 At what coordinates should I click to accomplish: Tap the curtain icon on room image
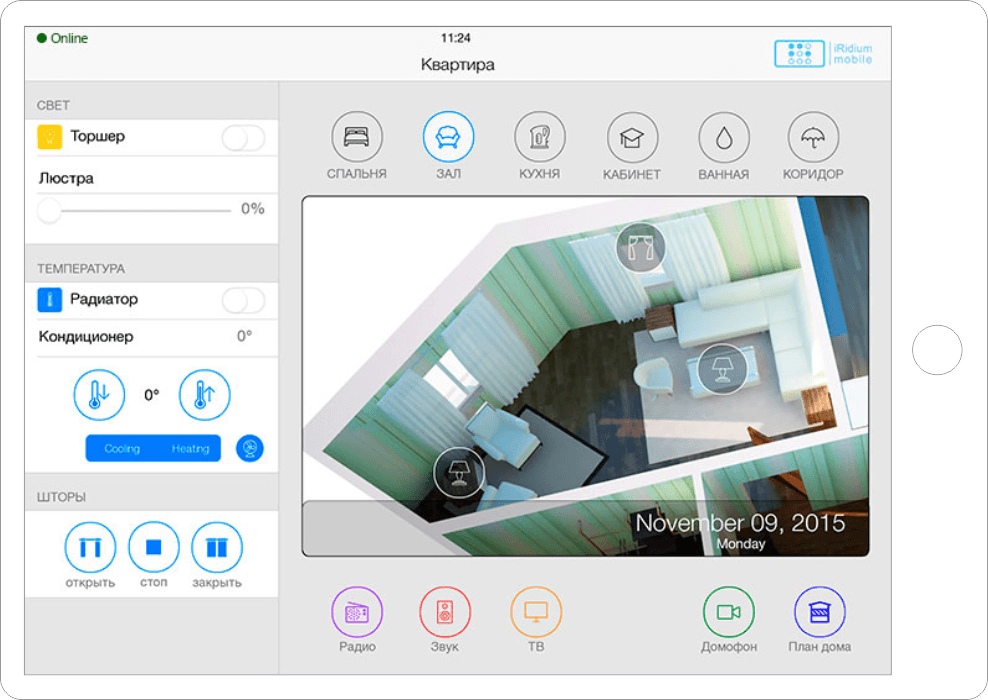[641, 248]
